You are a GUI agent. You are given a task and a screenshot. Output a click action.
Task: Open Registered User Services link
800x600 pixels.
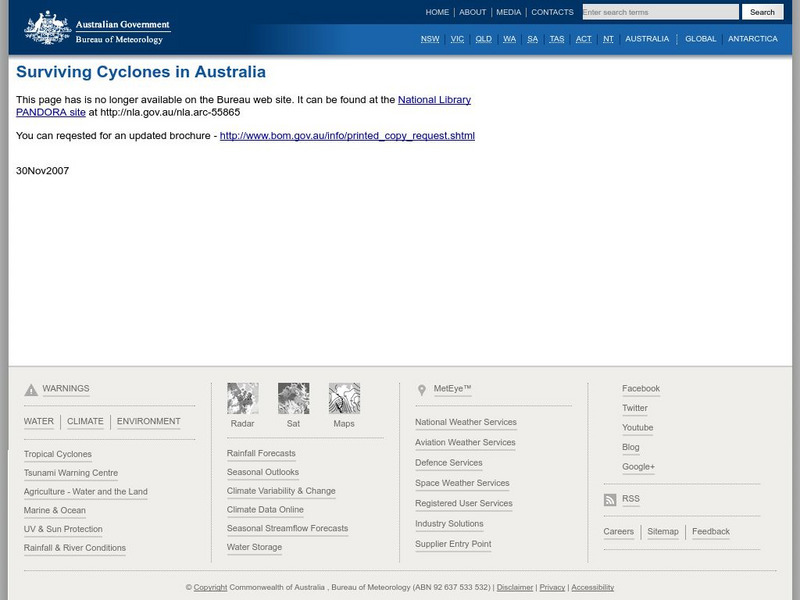(x=464, y=504)
